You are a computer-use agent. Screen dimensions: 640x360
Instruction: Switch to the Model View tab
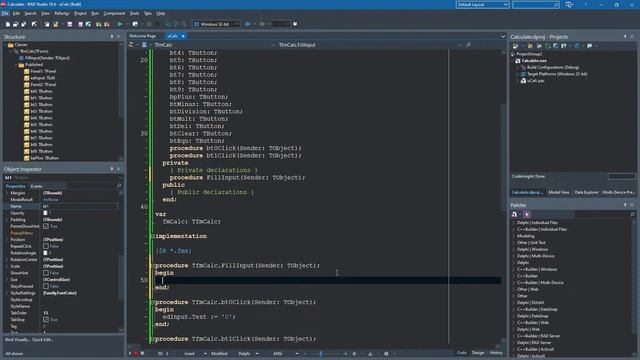559,192
